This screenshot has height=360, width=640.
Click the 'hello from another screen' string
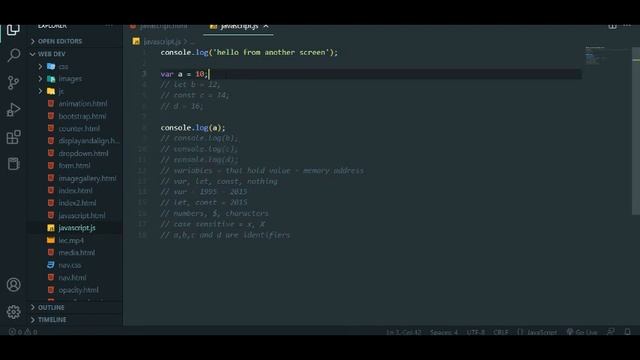(271, 52)
